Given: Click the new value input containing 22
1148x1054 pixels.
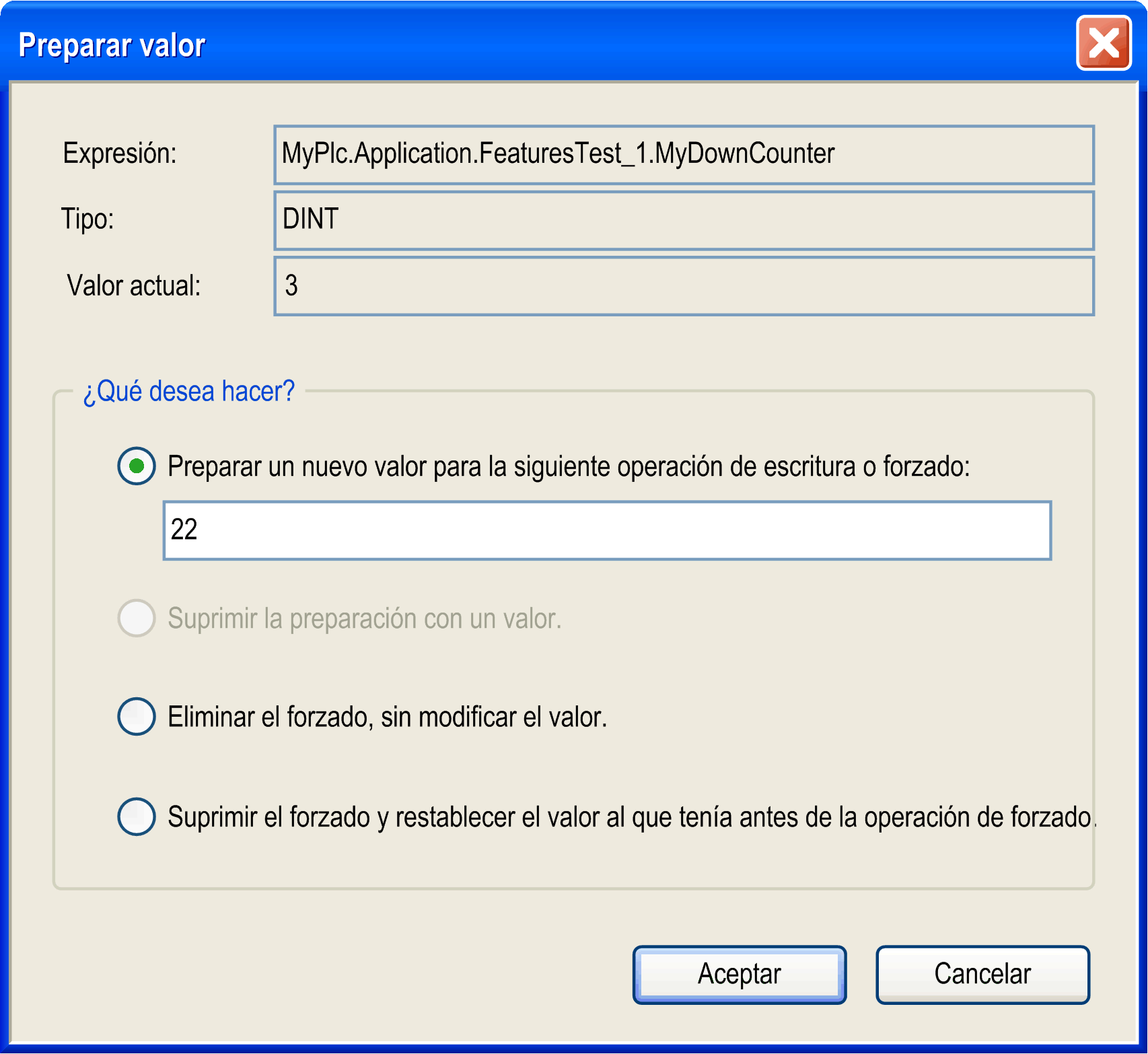Looking at the screenshot, I should [607, 530].
